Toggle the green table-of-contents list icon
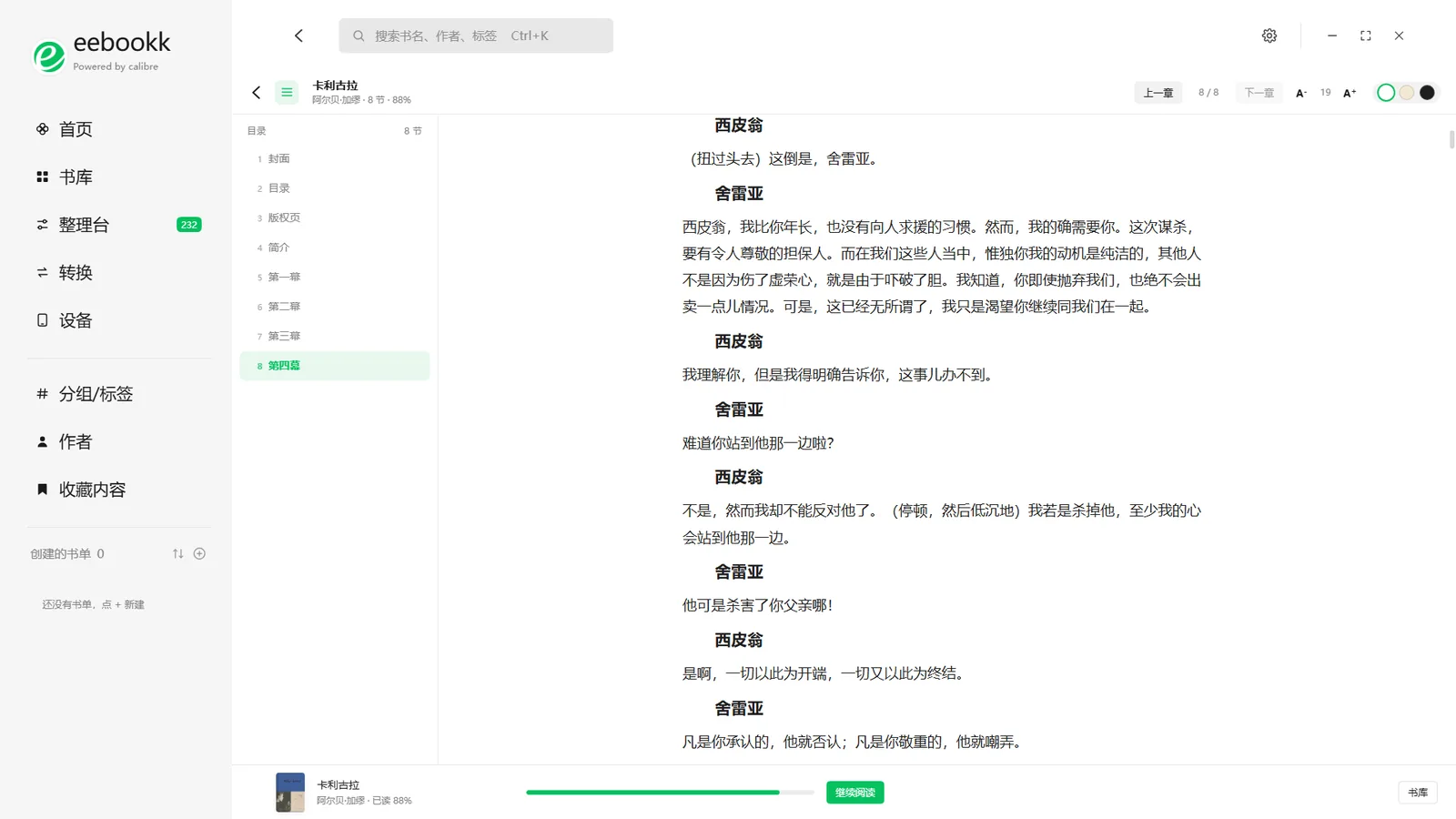 [x=287, y=92]
